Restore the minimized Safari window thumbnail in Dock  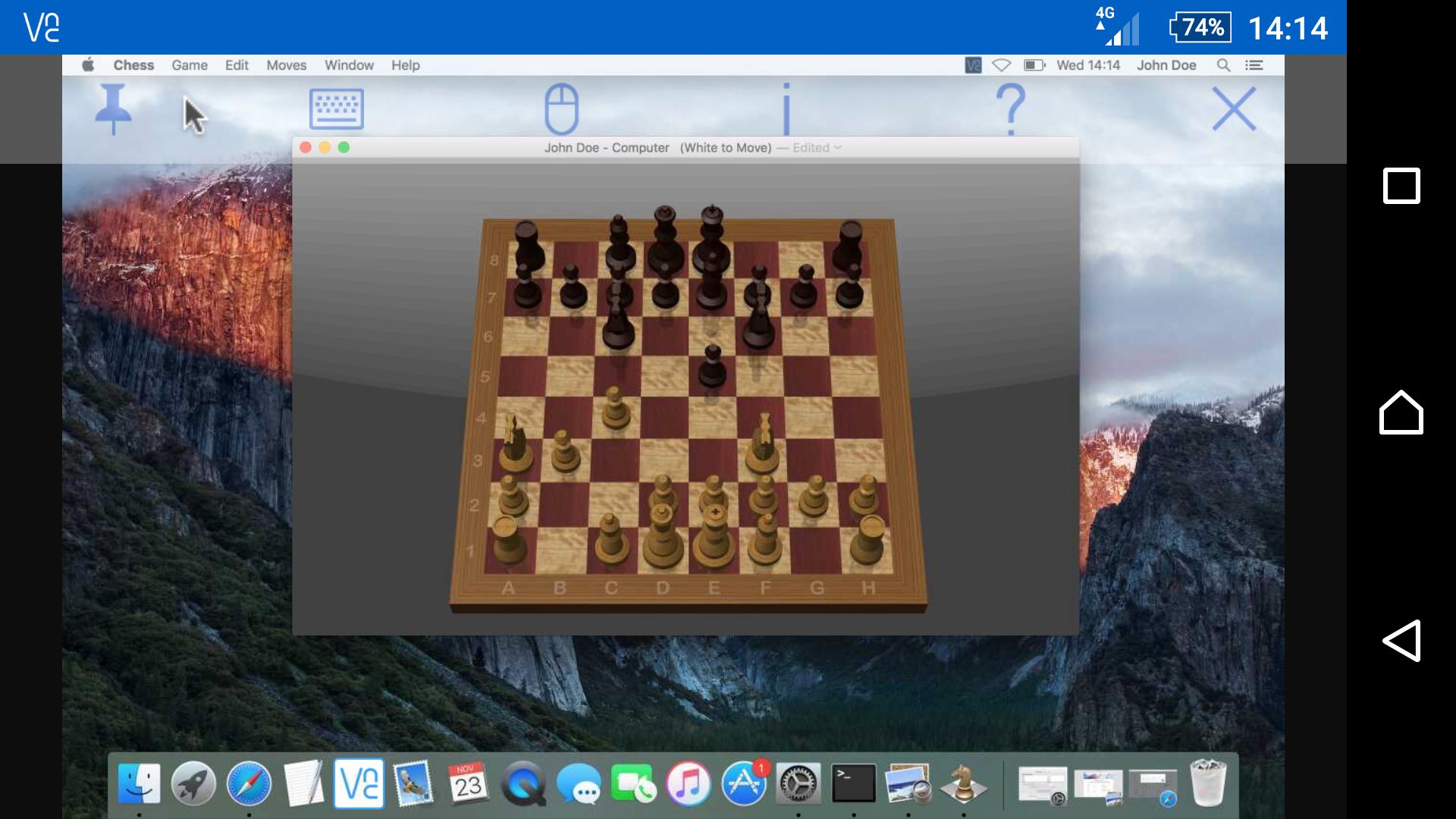1153,788
